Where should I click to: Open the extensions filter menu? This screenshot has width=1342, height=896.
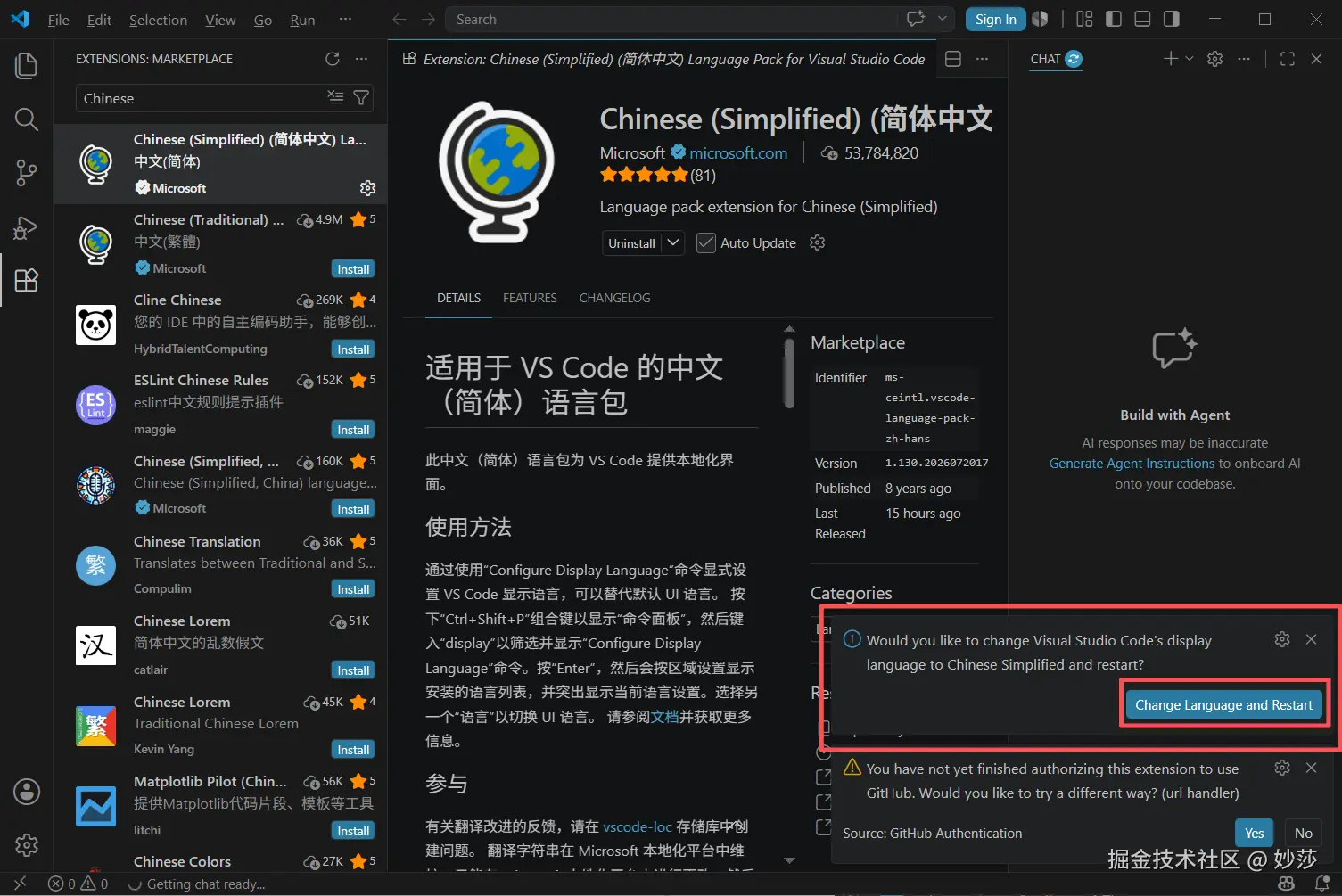click(x=361, y=98)
